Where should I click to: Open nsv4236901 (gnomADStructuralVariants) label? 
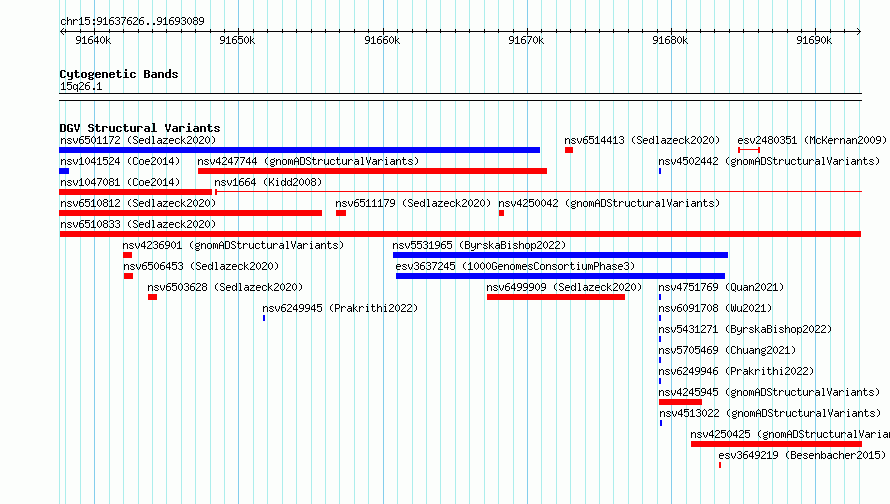[233, 245]
